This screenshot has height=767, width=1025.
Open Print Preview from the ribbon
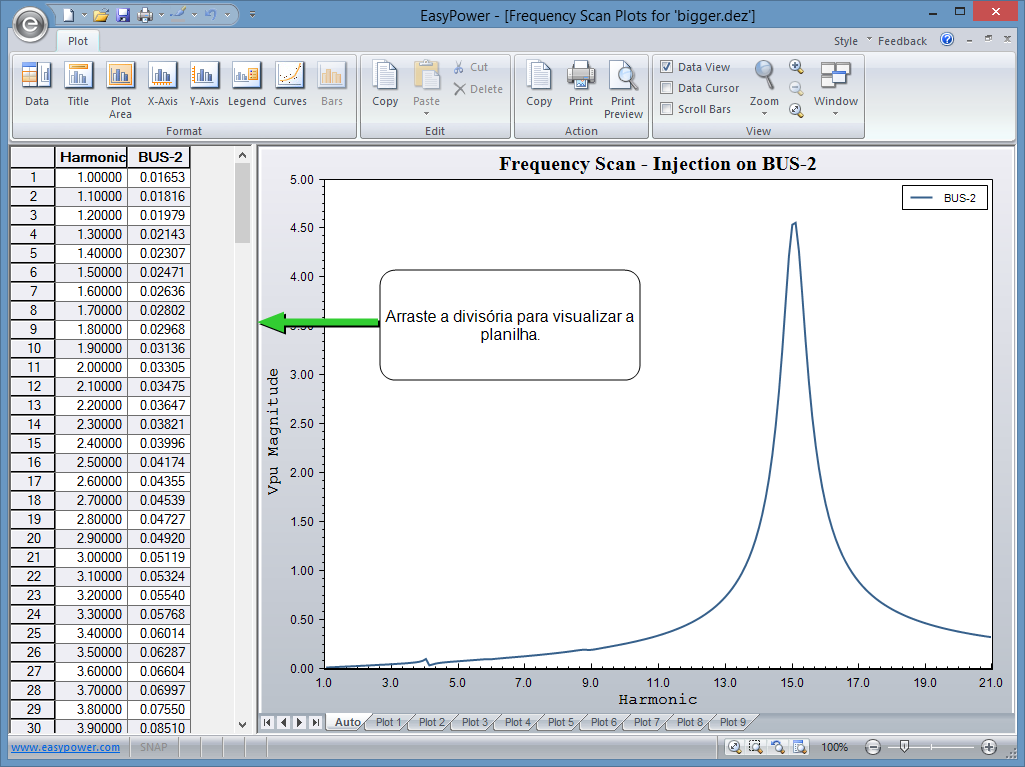coord(623,88)
